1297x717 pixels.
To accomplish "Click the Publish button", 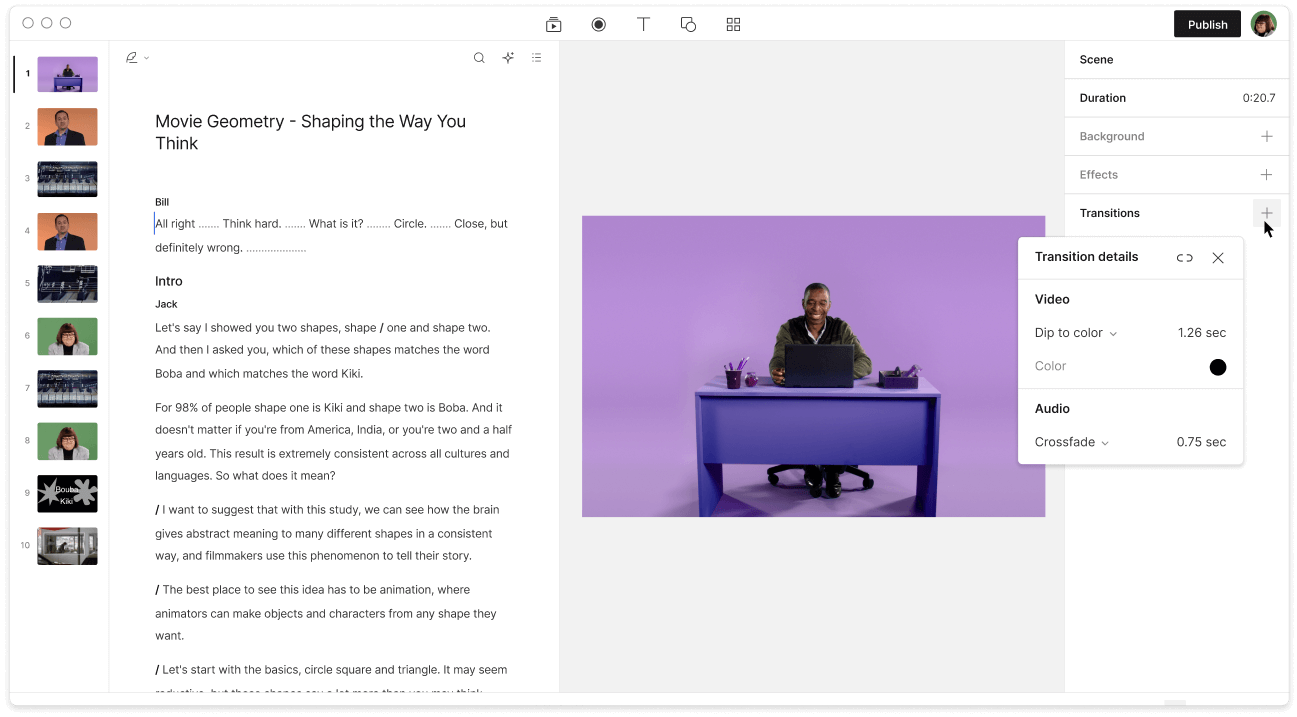I will point(1207,24).
